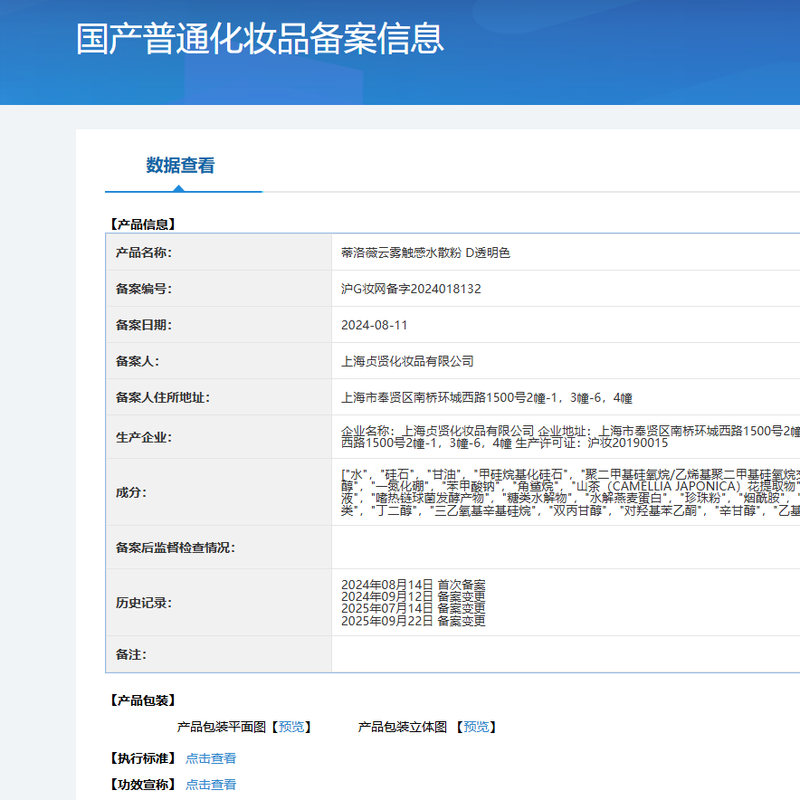Click the 【产品包装】 section heading

coord(142,700)
